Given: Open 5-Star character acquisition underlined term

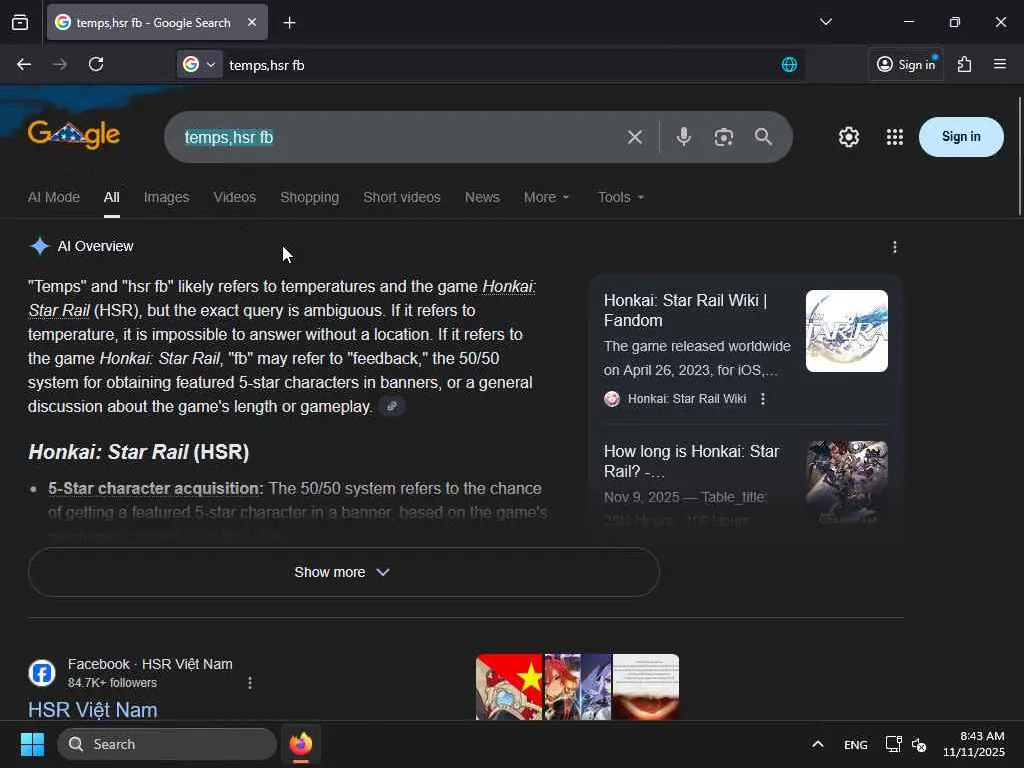Looking at the screenshot, I should (x=154, y=488).
